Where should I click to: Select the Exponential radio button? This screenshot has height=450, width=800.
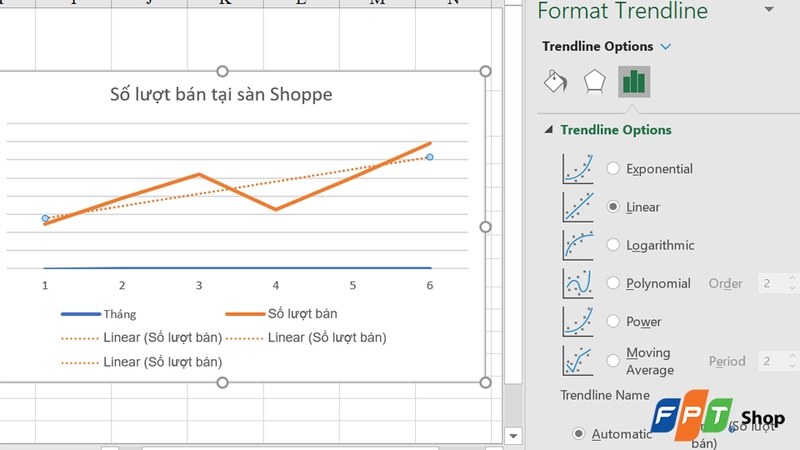(x=613, y=168)
